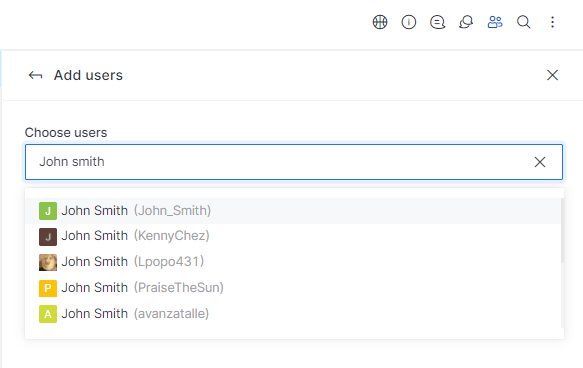
Task: Open the Threads icon in header
Action: click(x=437, y=22)
